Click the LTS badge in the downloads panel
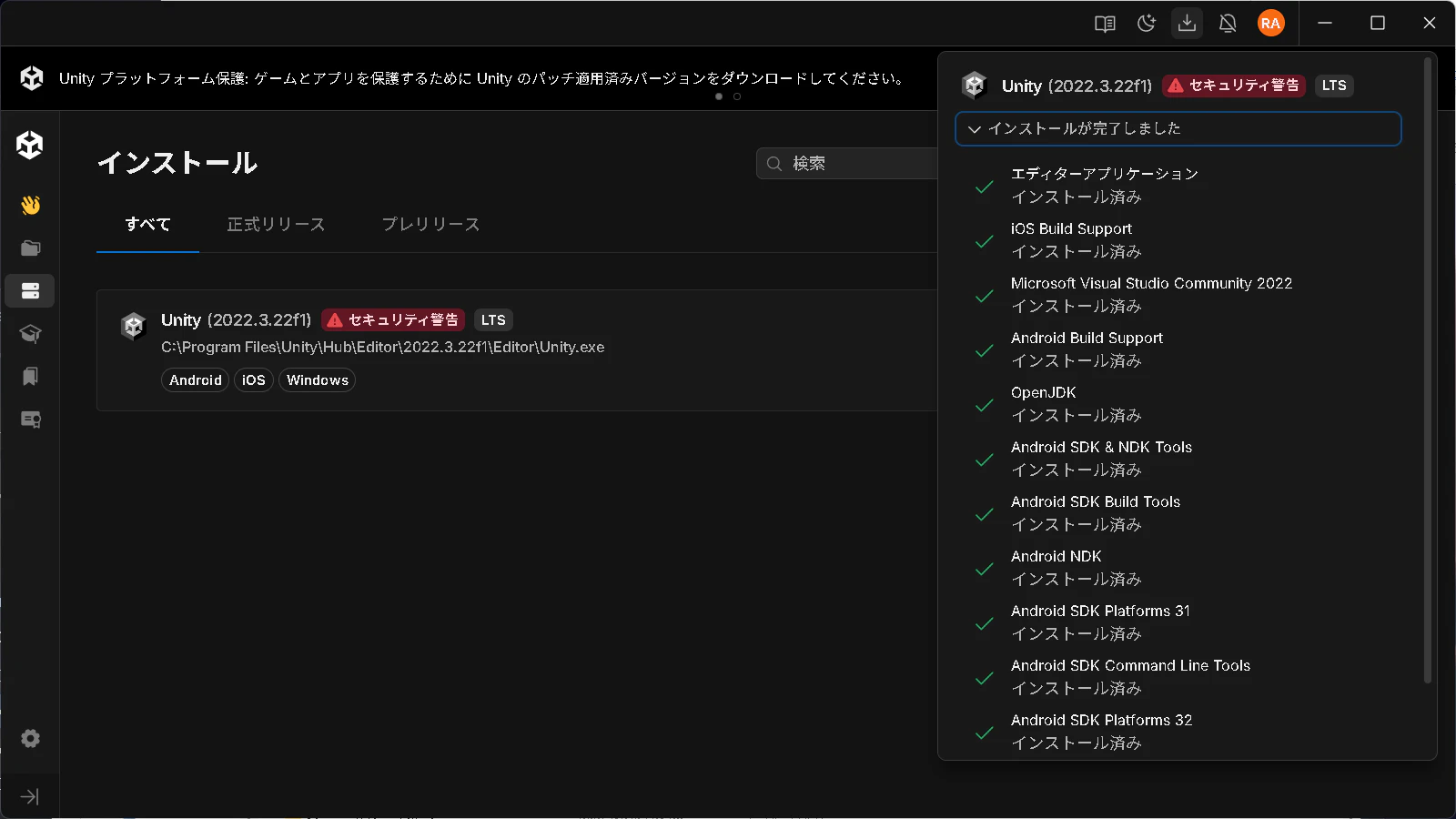The height and width of the screenshot is (819, 1456). tap(1334, 86)
